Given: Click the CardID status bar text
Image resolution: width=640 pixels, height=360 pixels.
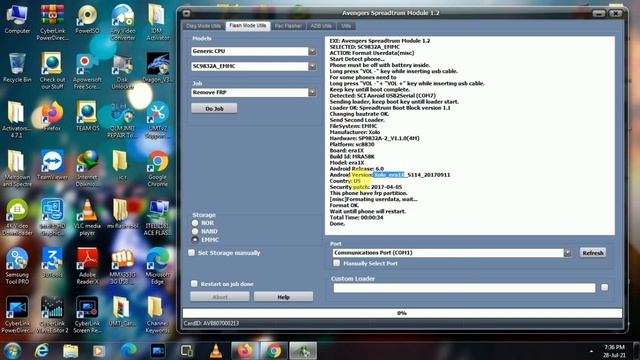Looking at the screenshot, I should (x=211, y=324).
